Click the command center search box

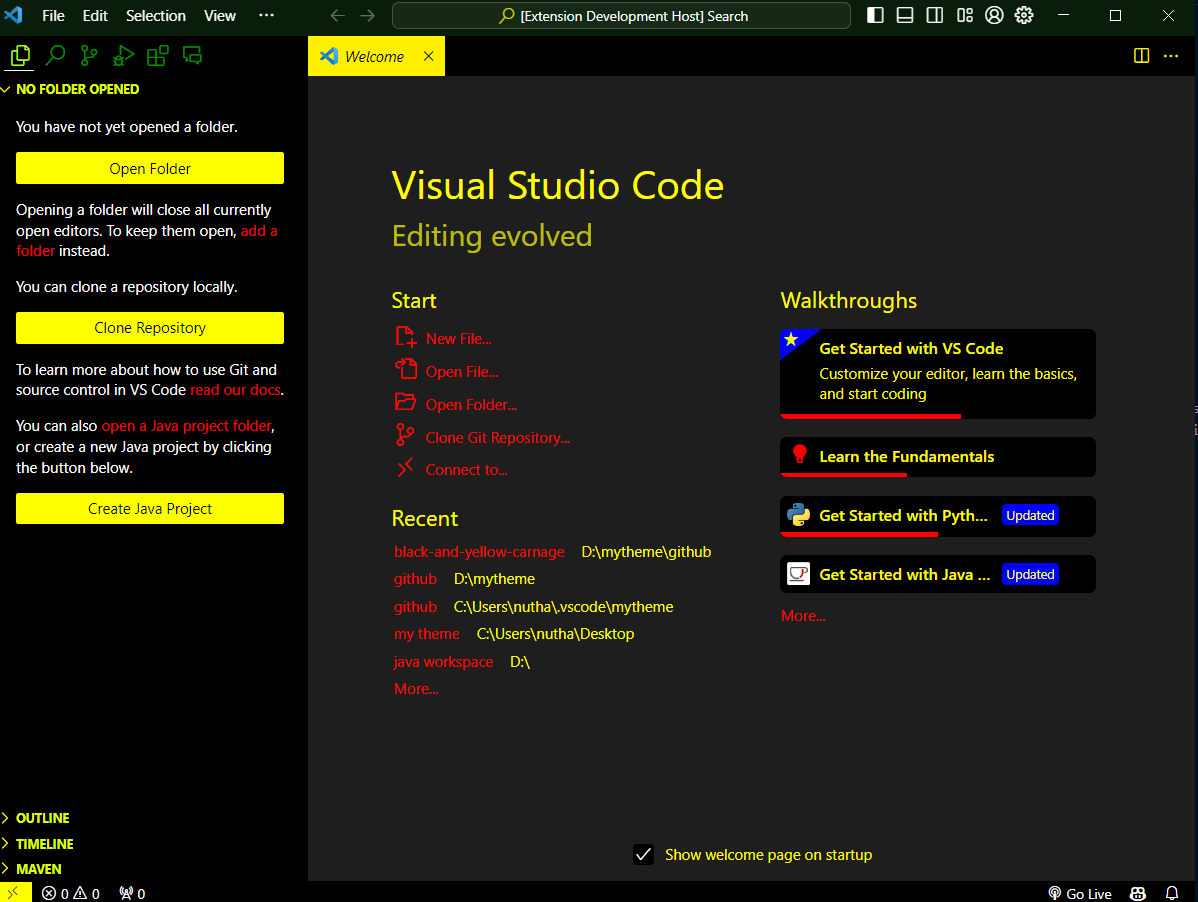[621, 15]
